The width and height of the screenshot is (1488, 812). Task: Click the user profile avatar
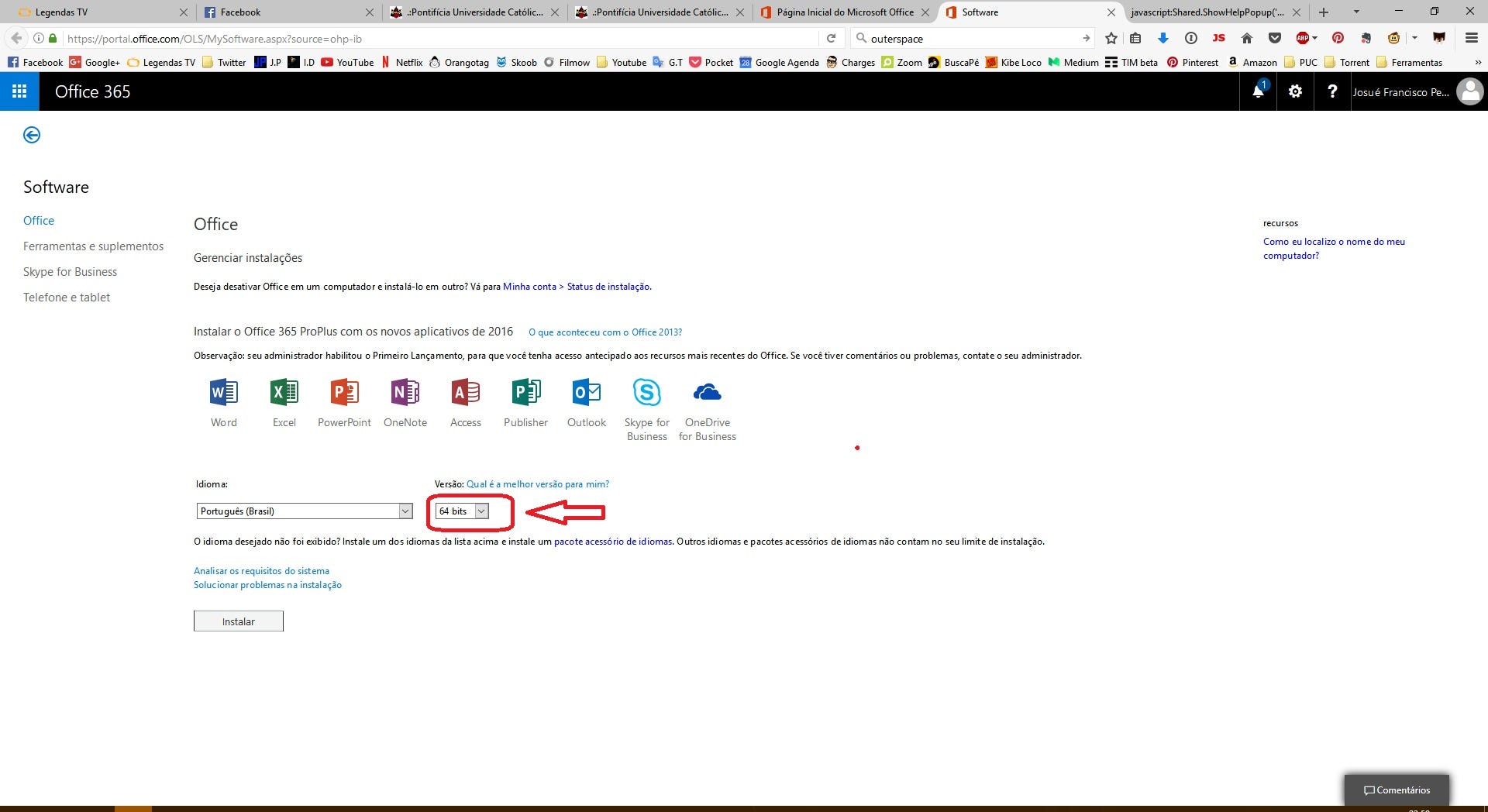1469,91
